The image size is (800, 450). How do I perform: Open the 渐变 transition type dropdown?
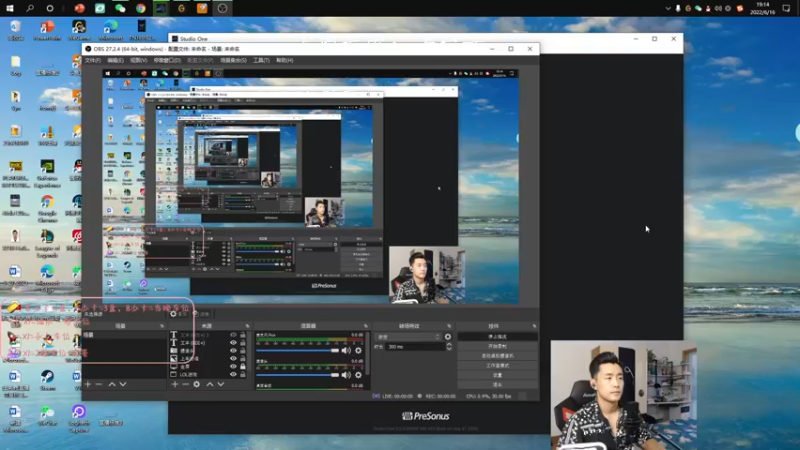click(x=408, y=337)
